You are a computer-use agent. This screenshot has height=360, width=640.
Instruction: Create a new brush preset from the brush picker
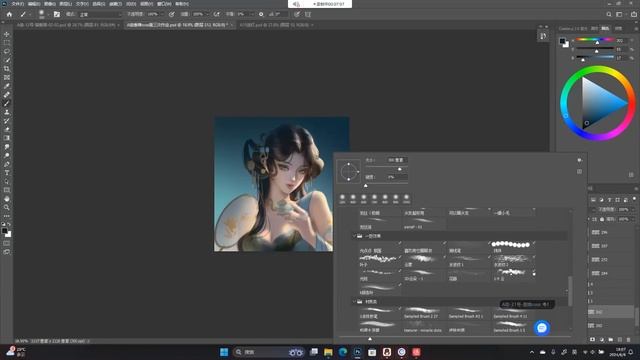580,172
